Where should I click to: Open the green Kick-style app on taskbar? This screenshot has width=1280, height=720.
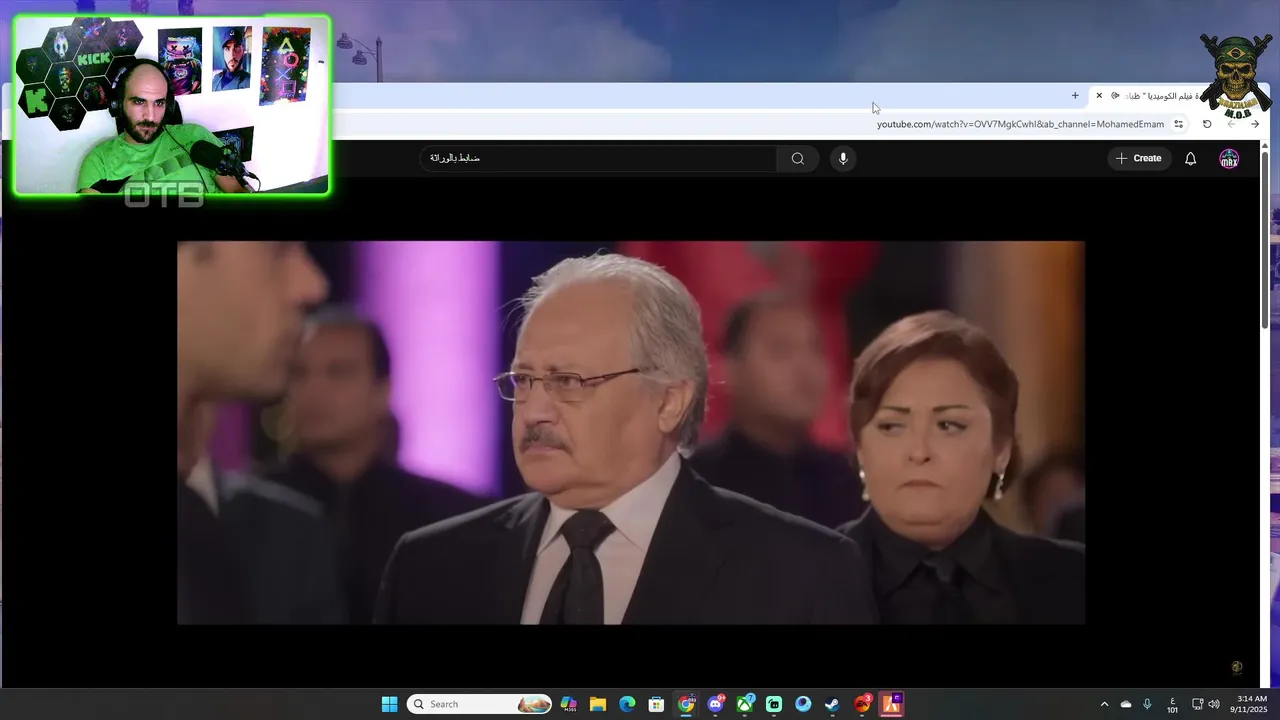click(774, 704)
